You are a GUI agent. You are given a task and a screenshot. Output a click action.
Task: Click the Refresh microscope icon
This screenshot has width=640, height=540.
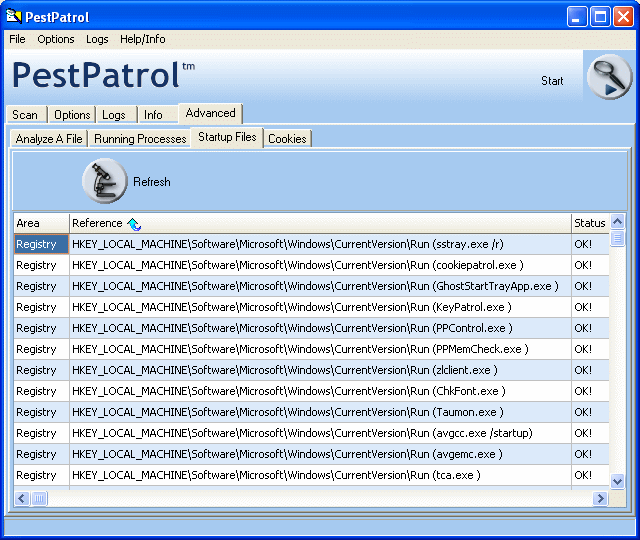105,181
